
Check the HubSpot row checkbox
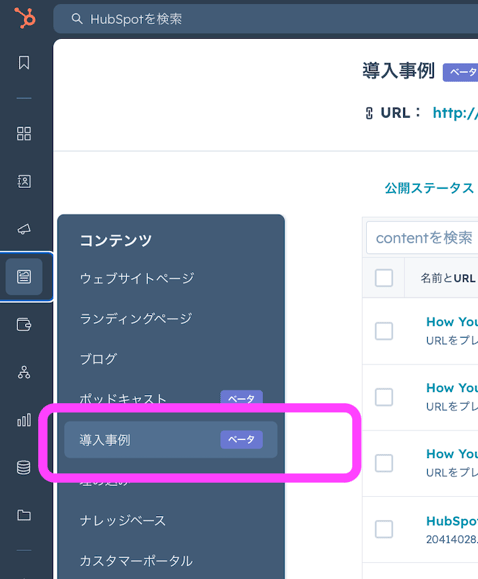(384, 529)
